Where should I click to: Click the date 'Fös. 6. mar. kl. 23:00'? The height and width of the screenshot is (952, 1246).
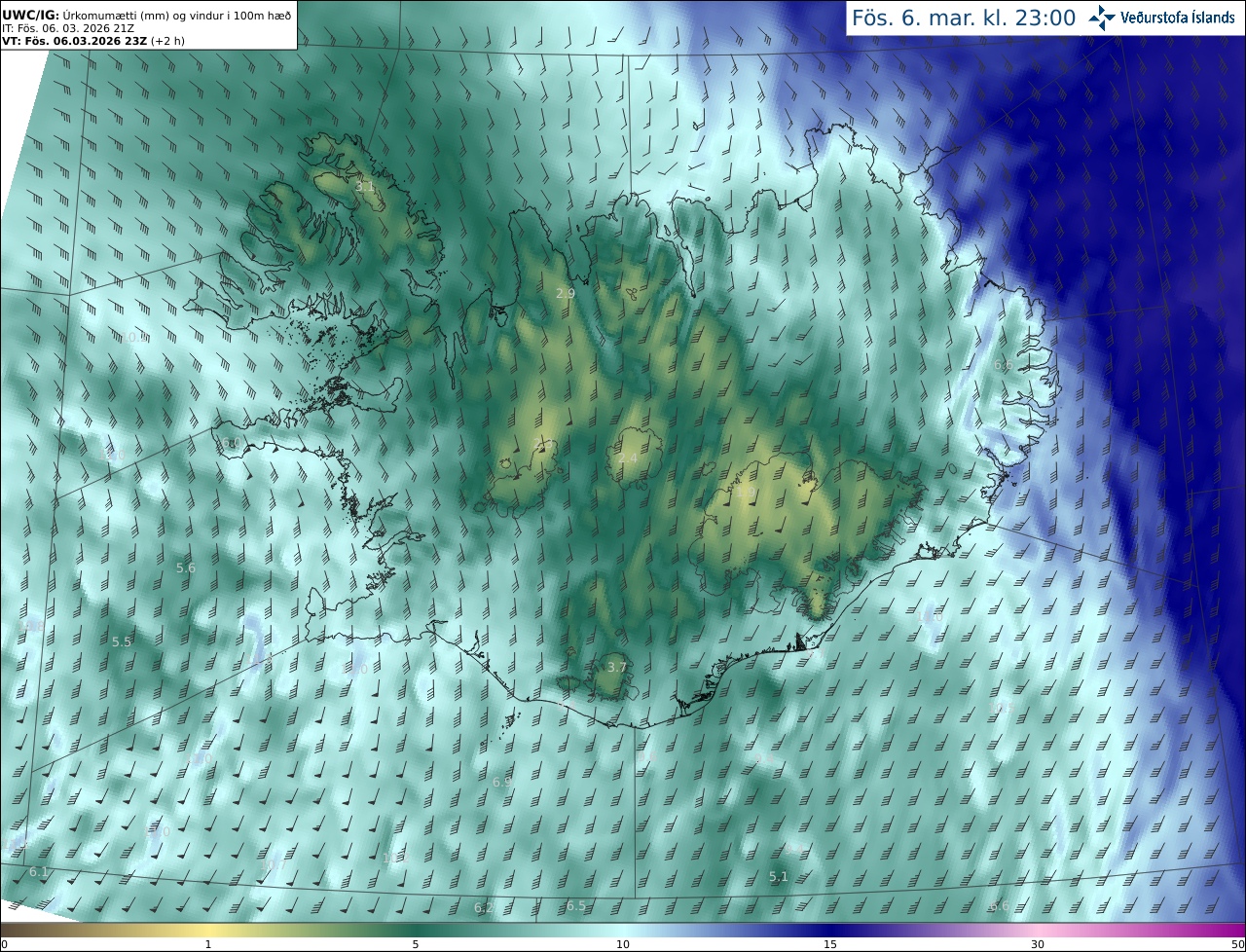tap(964, 18)
